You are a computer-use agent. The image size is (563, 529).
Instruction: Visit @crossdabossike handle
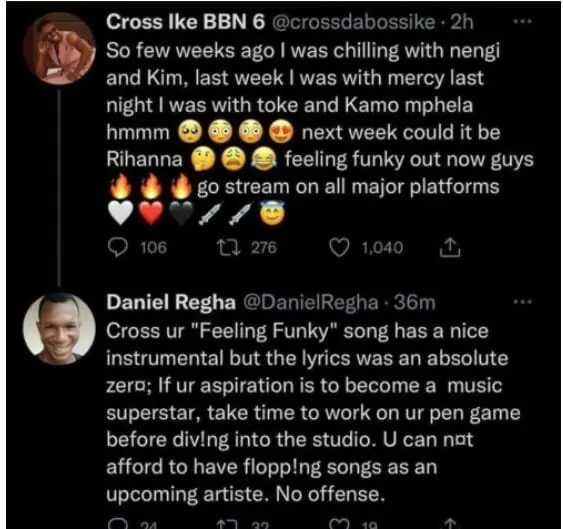354,22
